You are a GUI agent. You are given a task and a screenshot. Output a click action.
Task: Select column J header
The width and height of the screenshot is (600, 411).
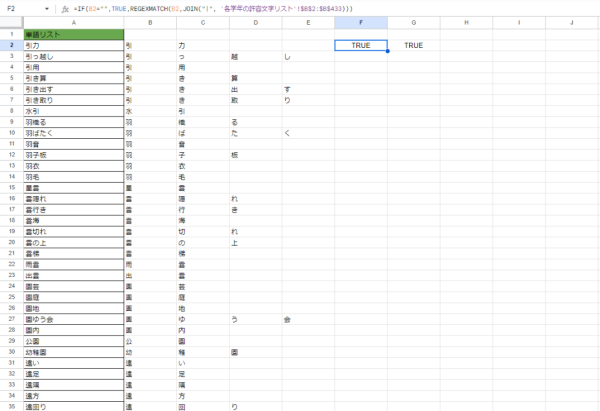(572, 22)
